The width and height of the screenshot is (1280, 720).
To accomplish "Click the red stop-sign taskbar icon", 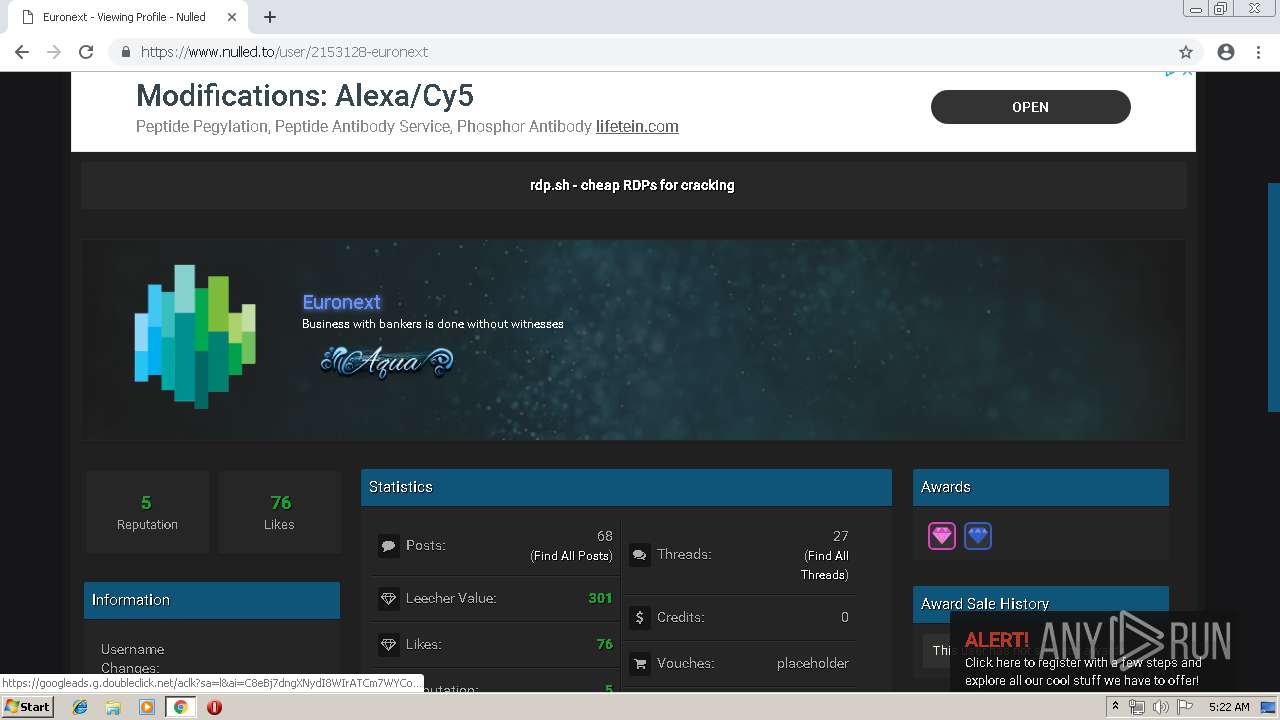I will 214,707.
